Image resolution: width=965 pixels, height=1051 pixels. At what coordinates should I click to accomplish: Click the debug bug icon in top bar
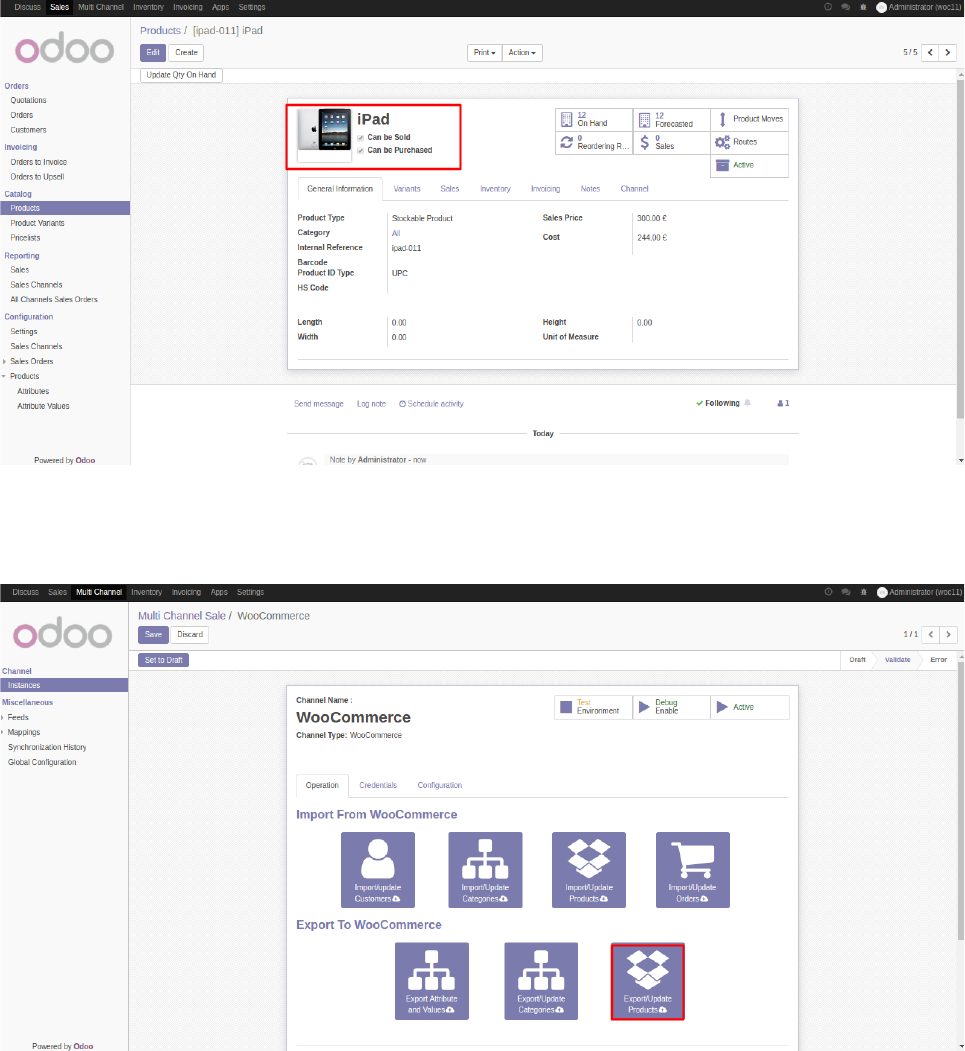863,7
